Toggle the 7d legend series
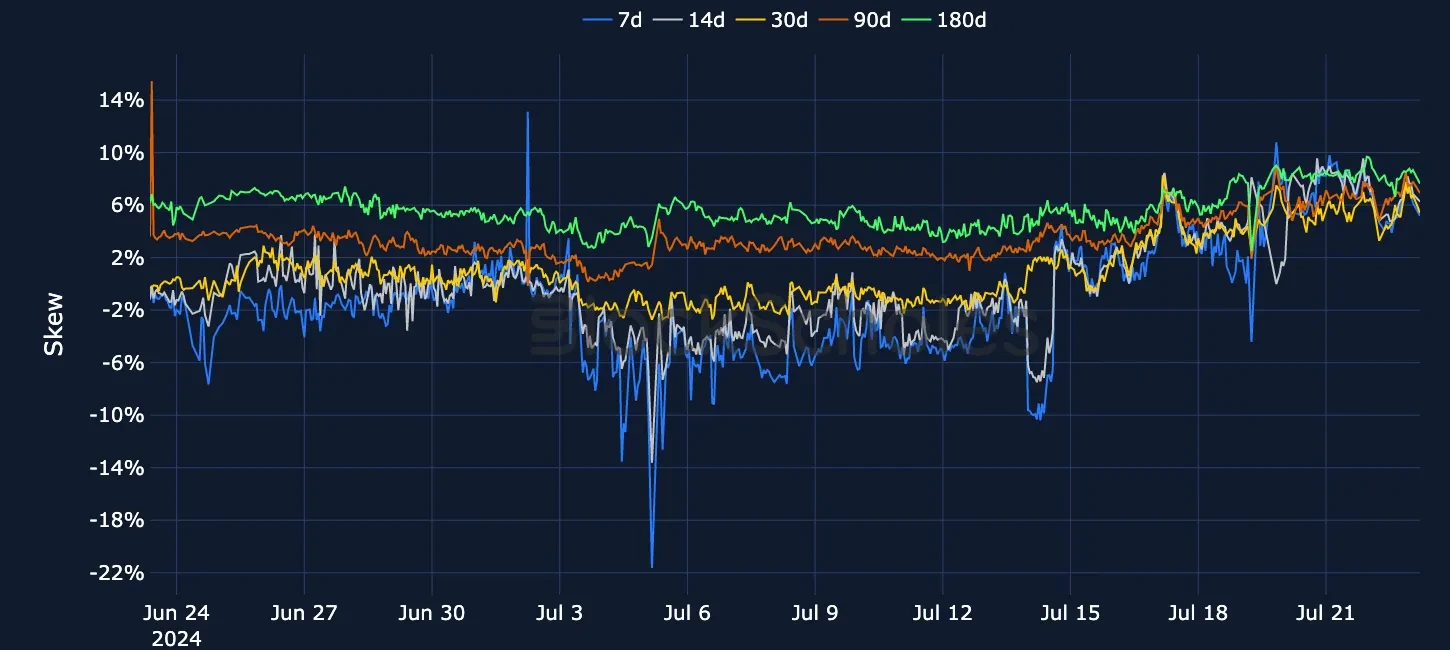 611,20
